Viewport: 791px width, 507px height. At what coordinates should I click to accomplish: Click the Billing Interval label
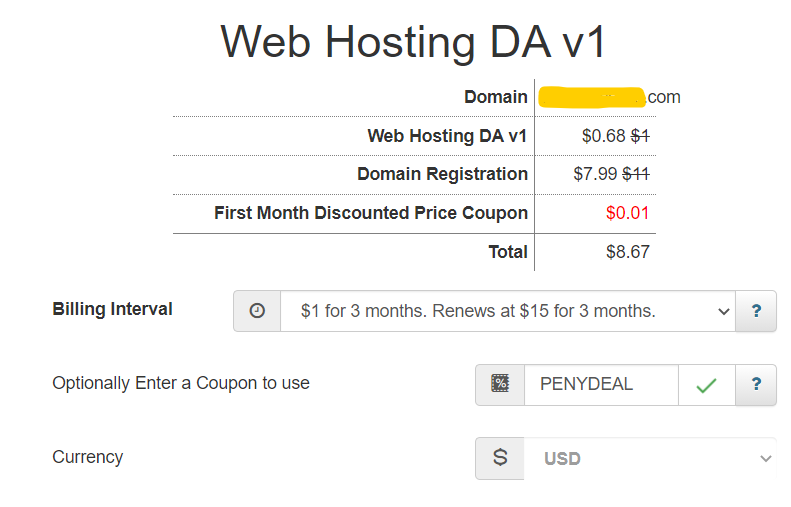[112, 309]
